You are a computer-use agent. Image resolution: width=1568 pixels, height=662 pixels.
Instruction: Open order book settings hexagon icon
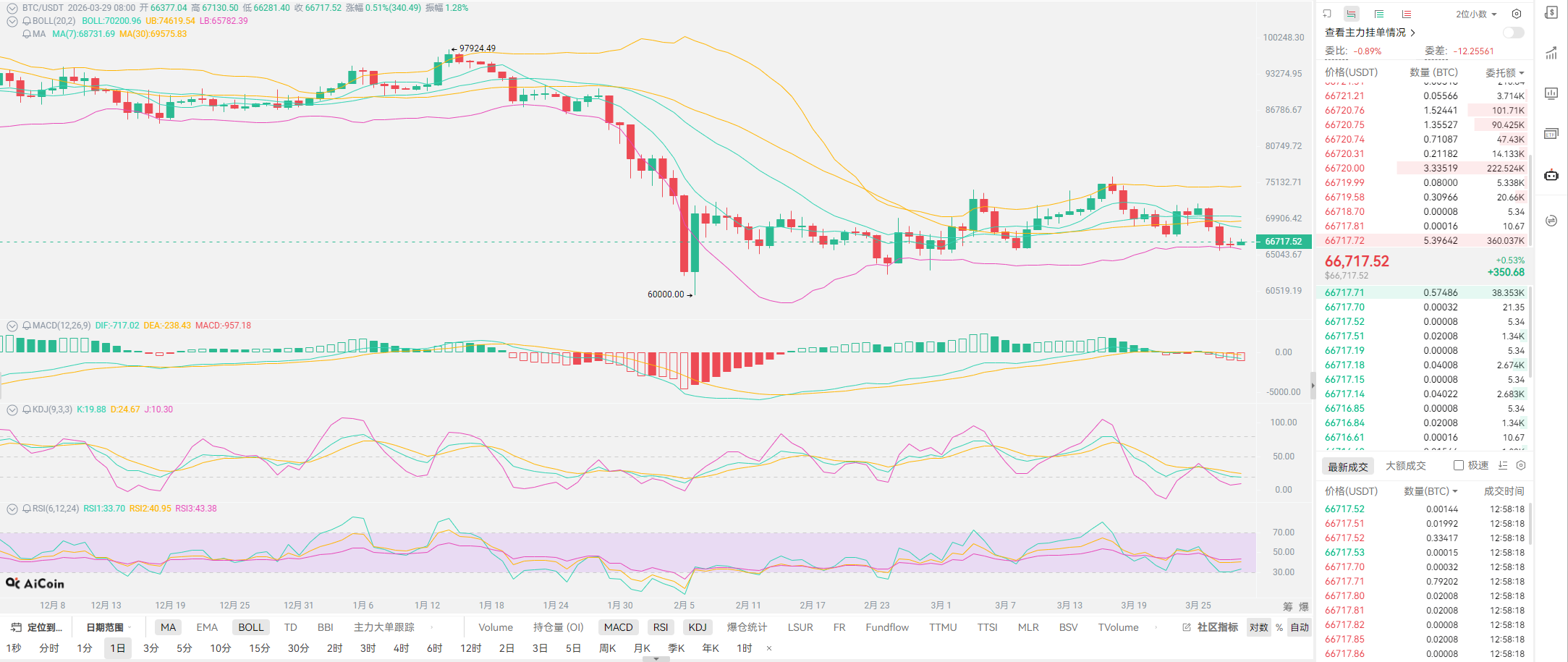(x=1517, y=14)
